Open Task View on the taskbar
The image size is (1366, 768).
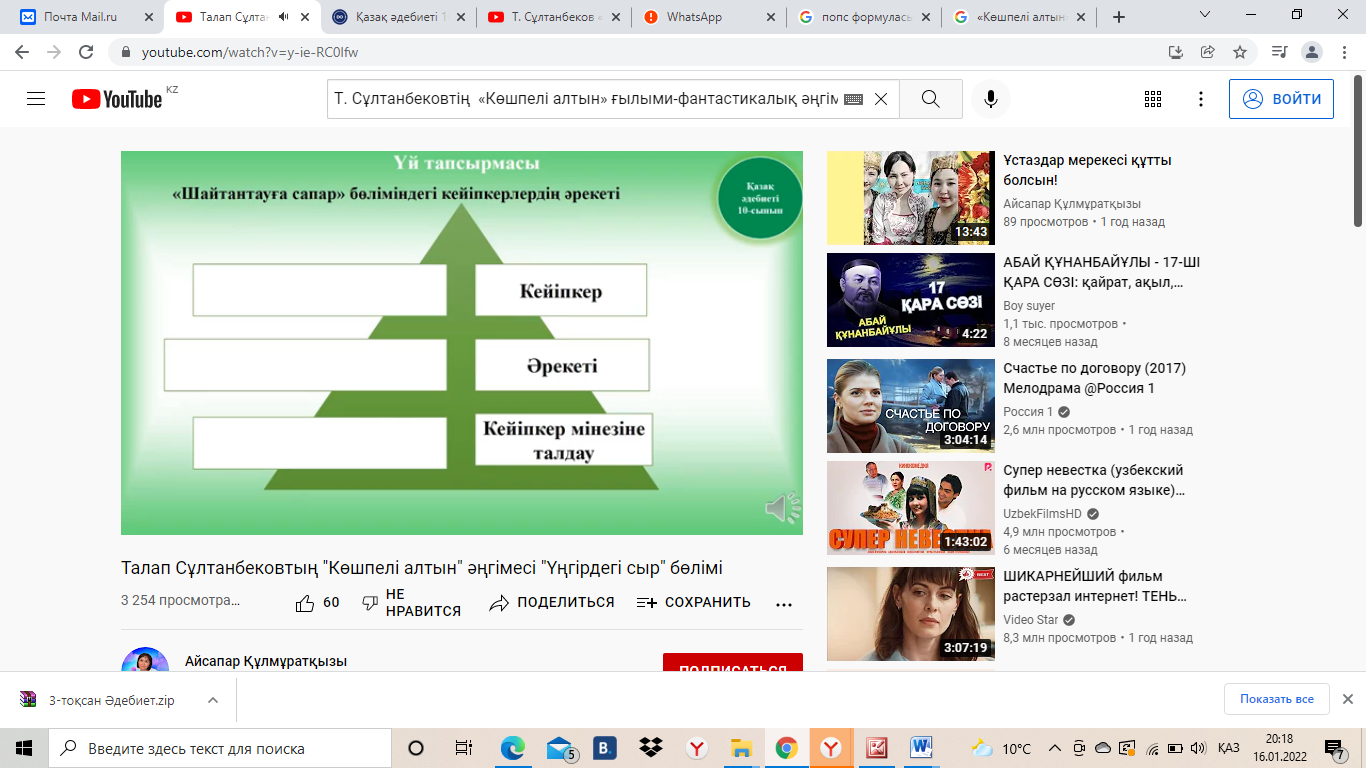click(x=463, y=748)
